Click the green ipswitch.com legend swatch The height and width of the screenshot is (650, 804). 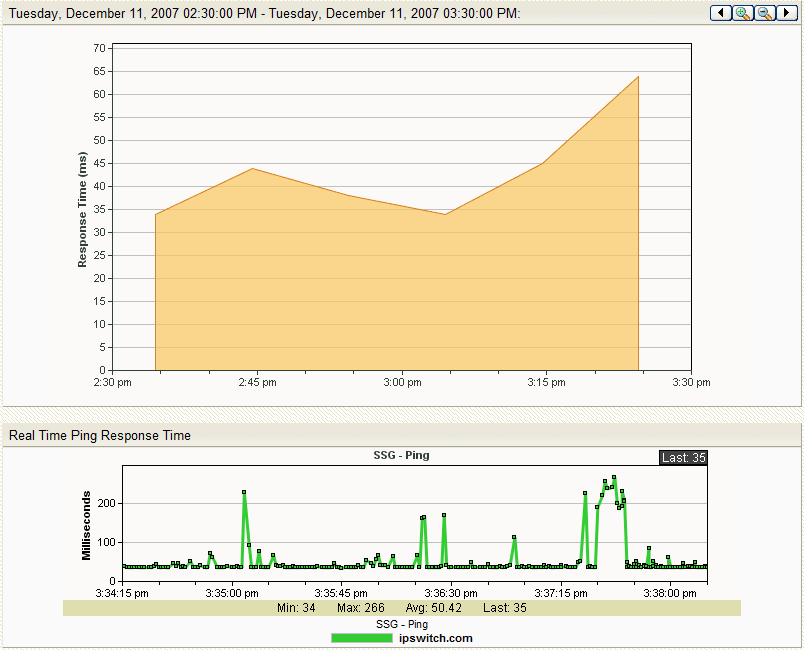[x=361, y=638]
